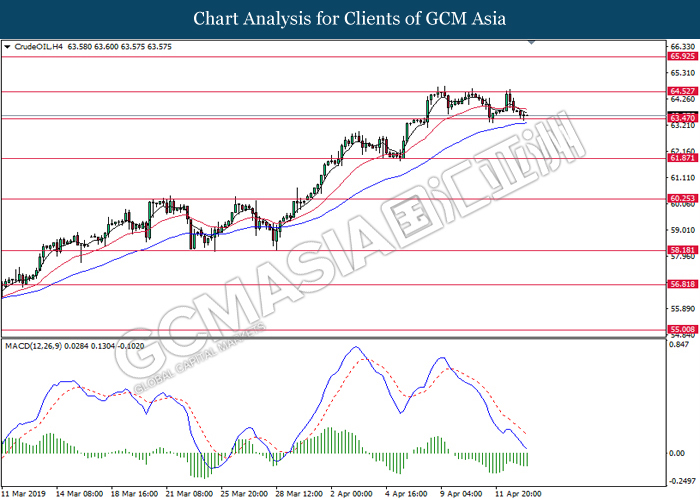Screen dimensions: 700x500
Task: Click the 2 Apr 00:00 time label
Action: point(351,494)
